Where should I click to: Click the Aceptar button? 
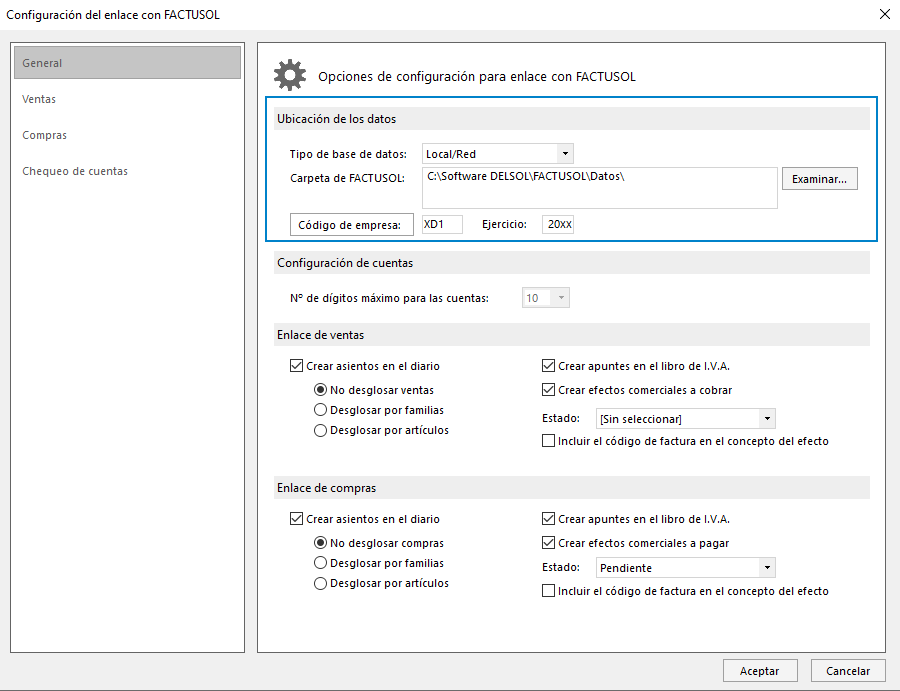click(x=760, y=670)
